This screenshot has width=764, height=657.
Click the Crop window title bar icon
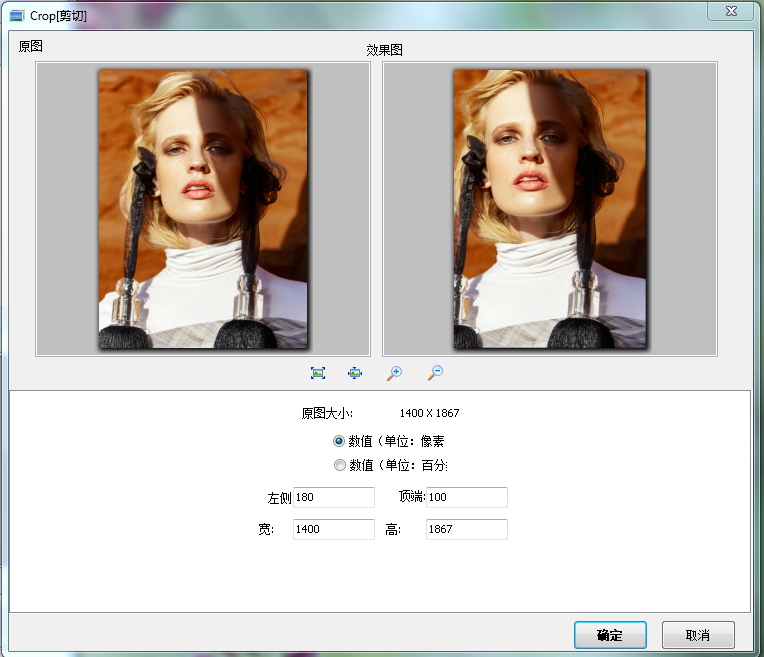pyautogui.click(x=17, y=16)
